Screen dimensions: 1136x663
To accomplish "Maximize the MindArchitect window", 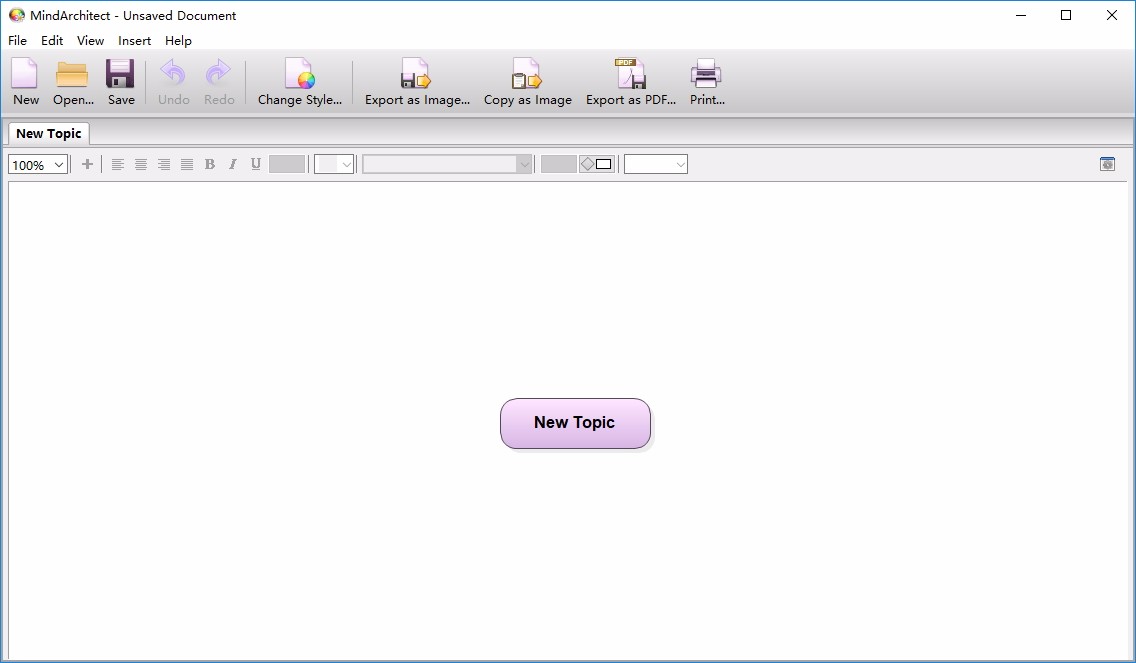I will point(1066,15).
